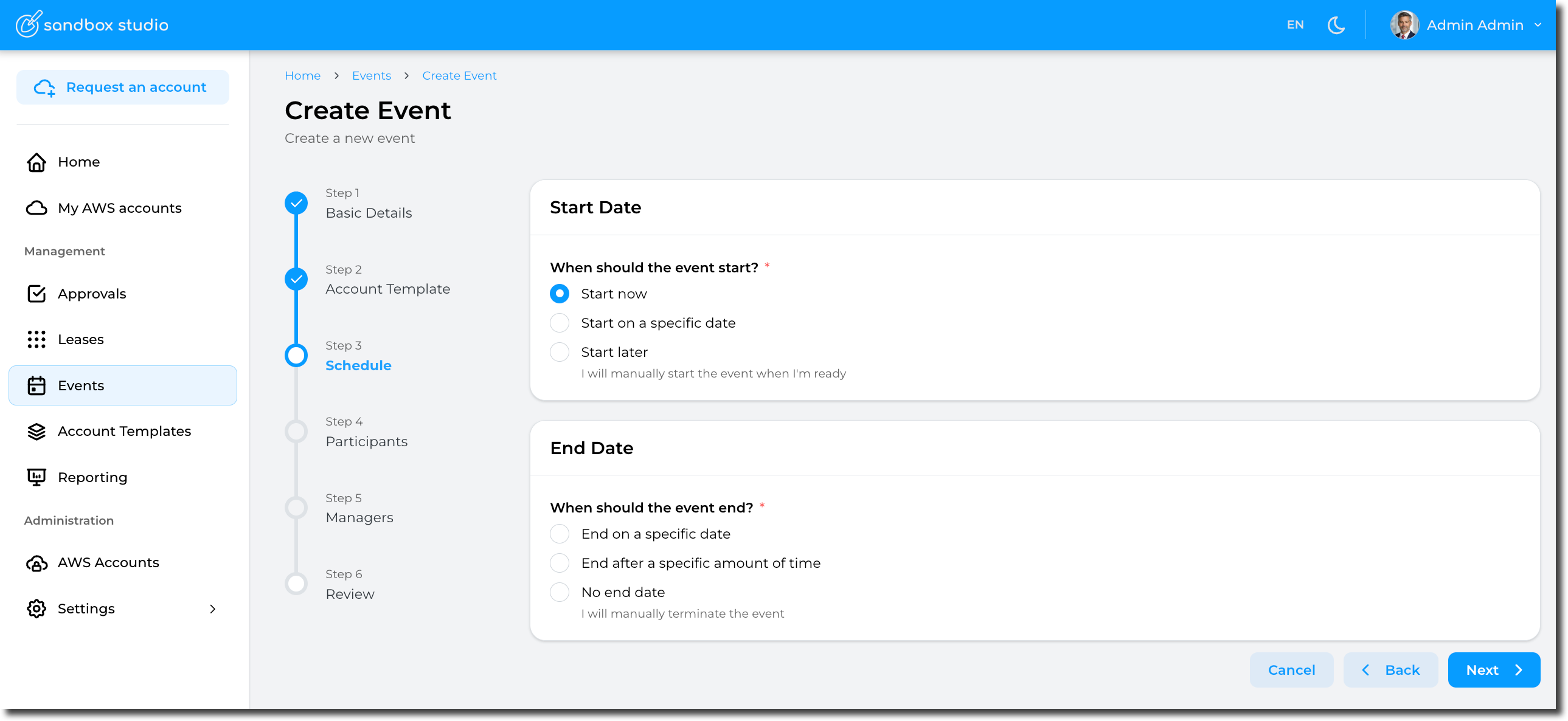Pick the 'No end date' radio button
The width and height of the screenshot is (1568, 721).
(559, 593)
